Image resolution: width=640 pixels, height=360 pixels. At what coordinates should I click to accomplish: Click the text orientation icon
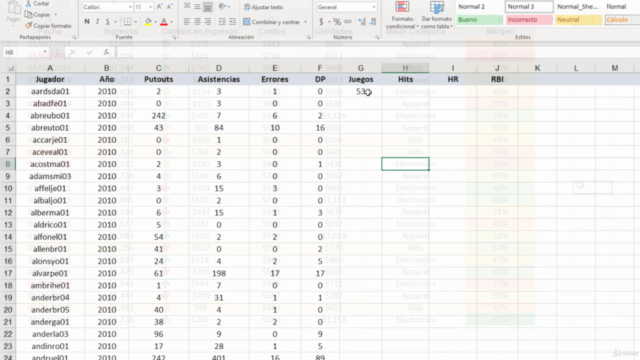coord(222,7)
